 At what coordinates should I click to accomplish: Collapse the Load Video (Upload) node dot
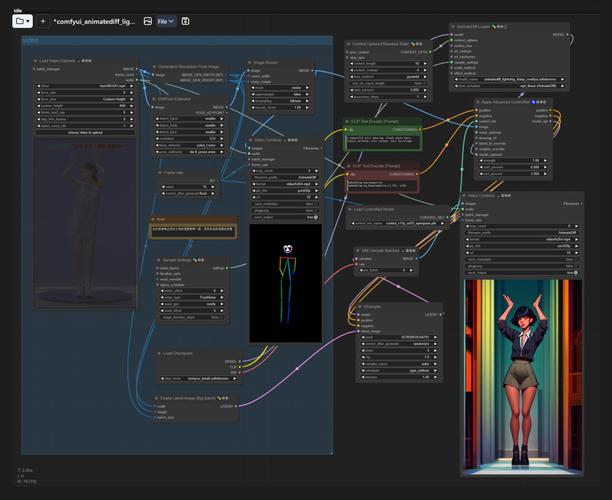tap(36, 61)
